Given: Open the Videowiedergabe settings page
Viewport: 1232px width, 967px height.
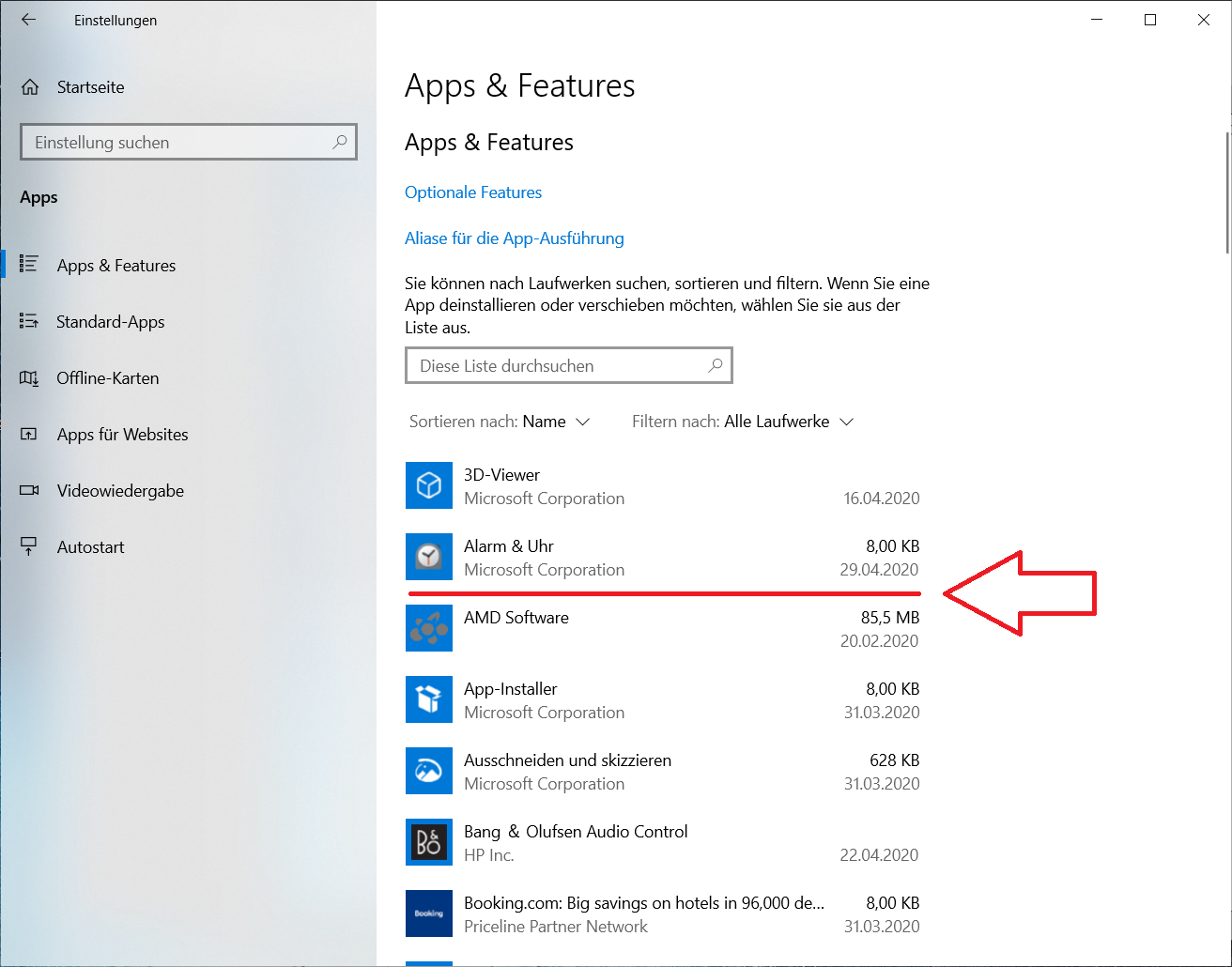Looking at the screenshot, I should click(x=120, y=491).
